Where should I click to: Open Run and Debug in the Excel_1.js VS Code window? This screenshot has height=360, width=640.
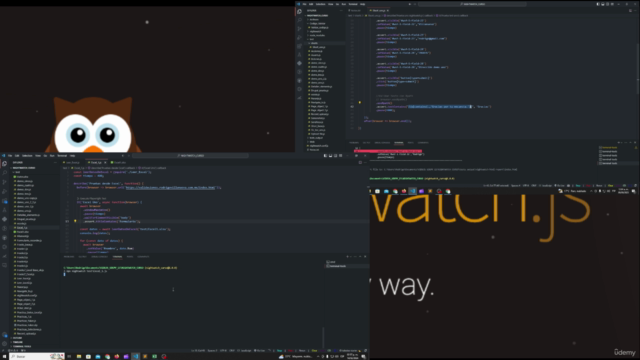(x=4, y=191)
